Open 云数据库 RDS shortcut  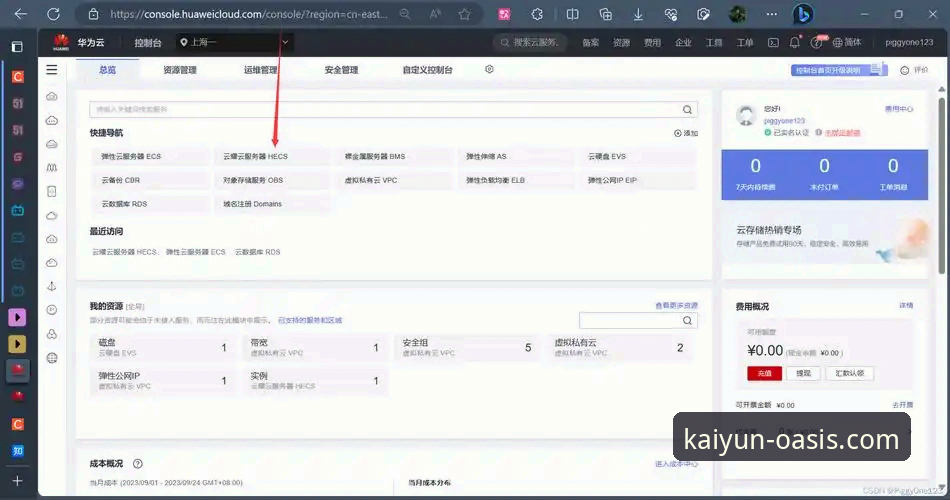click(x=150, y=204)
